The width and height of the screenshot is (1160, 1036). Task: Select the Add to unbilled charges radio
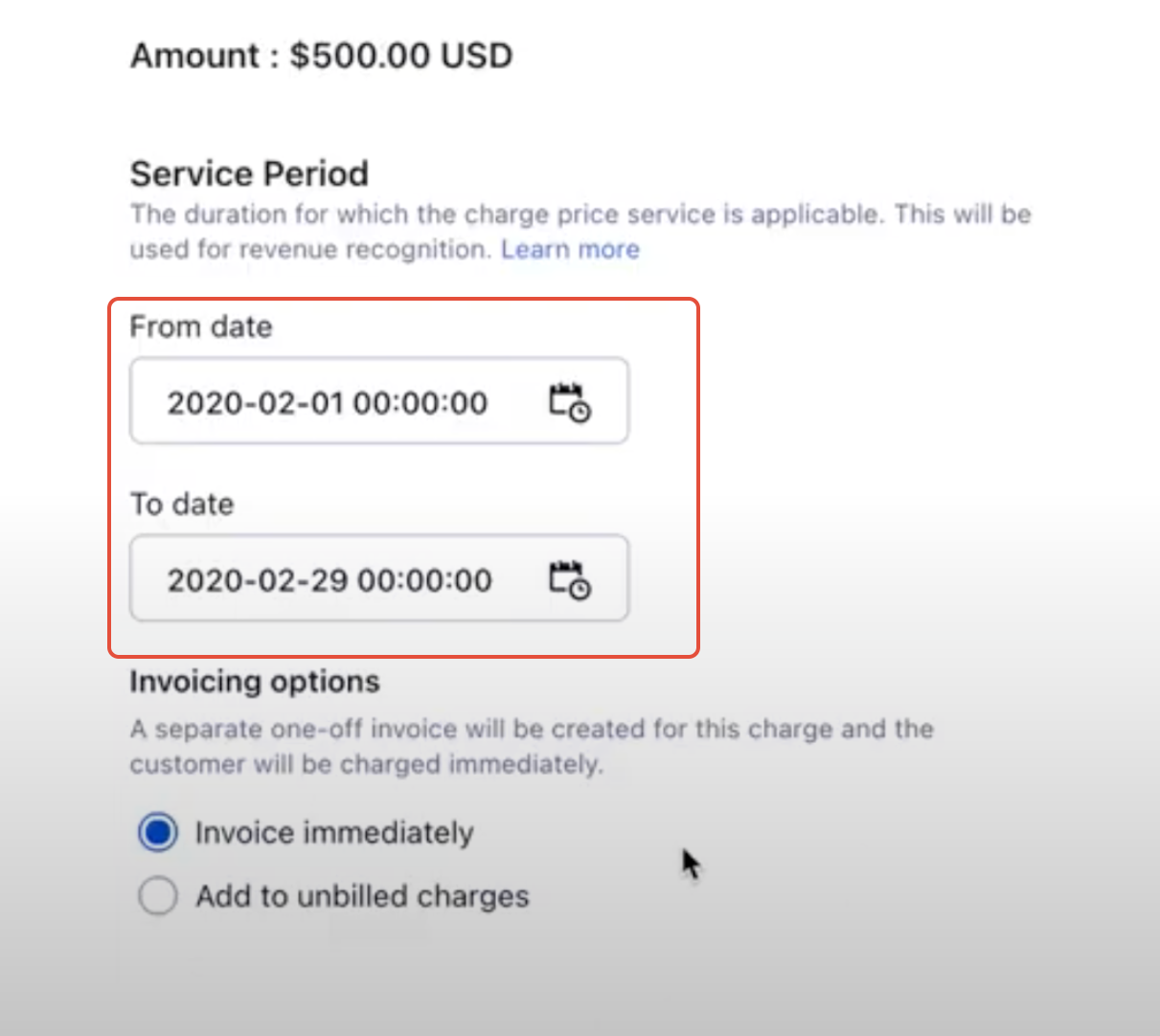(158, 896)
